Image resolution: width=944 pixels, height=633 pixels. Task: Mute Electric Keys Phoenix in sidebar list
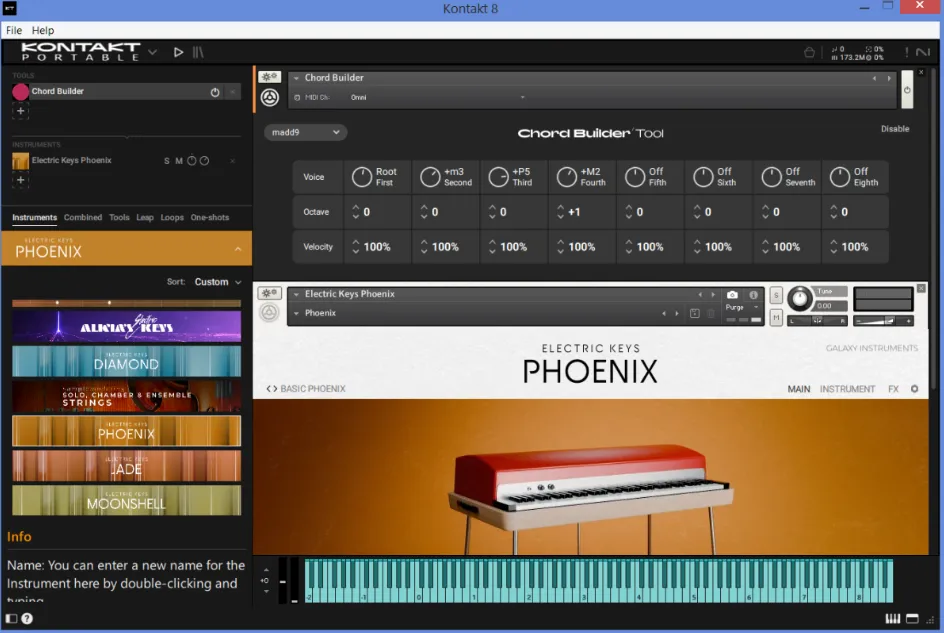coord(179,161)
